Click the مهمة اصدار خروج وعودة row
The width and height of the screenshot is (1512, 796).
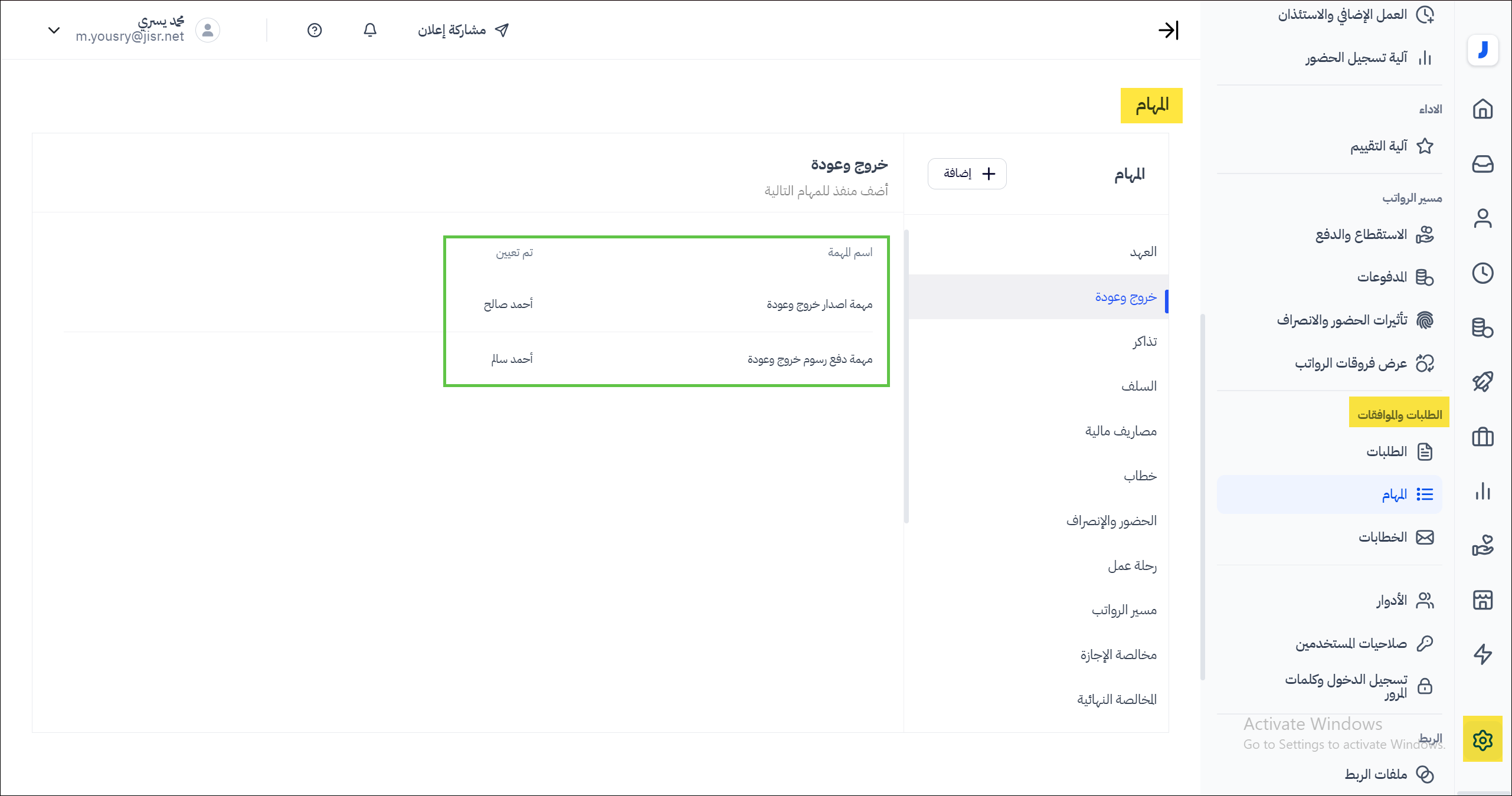click(819, 304)
